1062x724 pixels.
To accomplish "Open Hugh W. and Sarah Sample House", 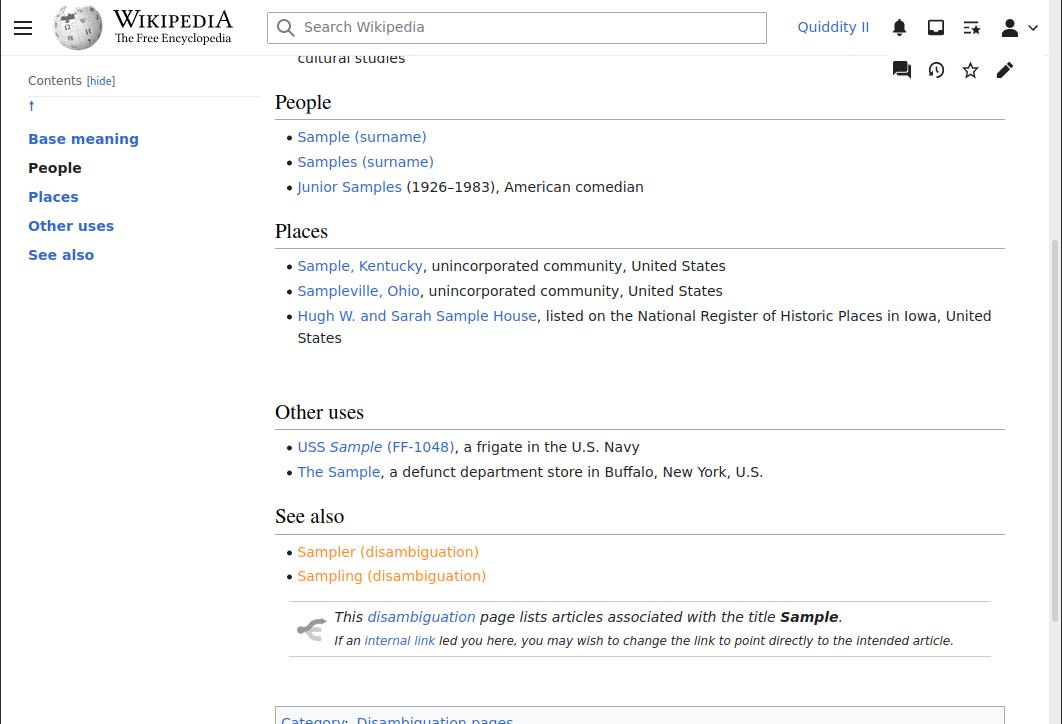I will [417, 316].
